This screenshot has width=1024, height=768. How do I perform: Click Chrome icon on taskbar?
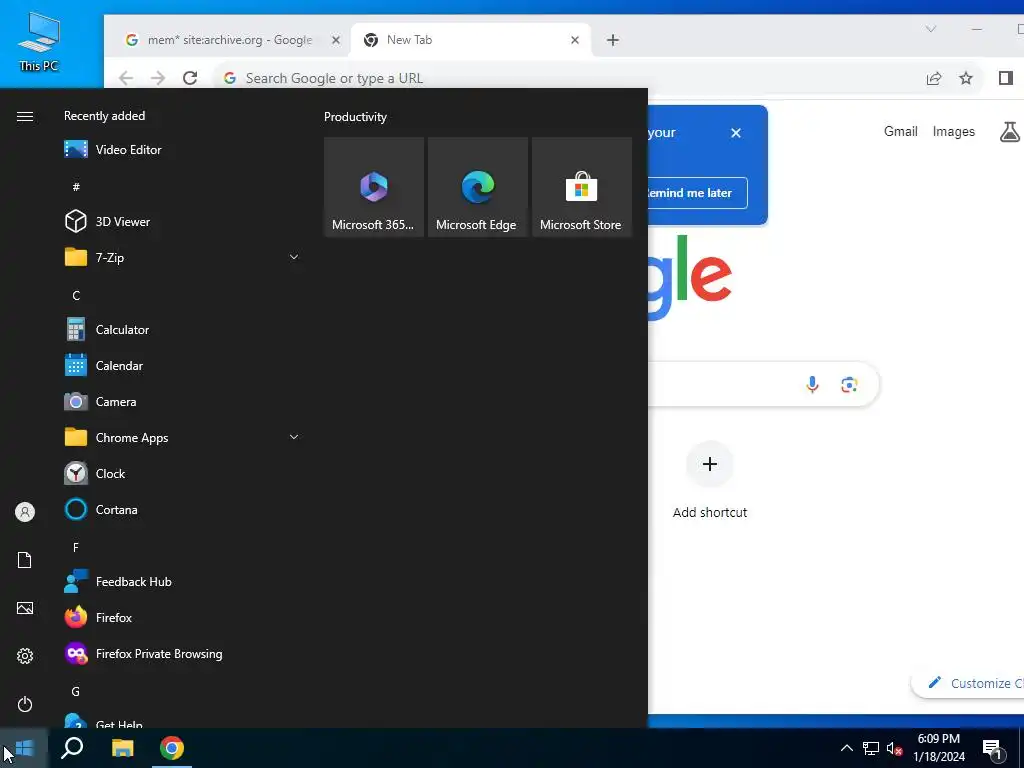pos(172,748)
